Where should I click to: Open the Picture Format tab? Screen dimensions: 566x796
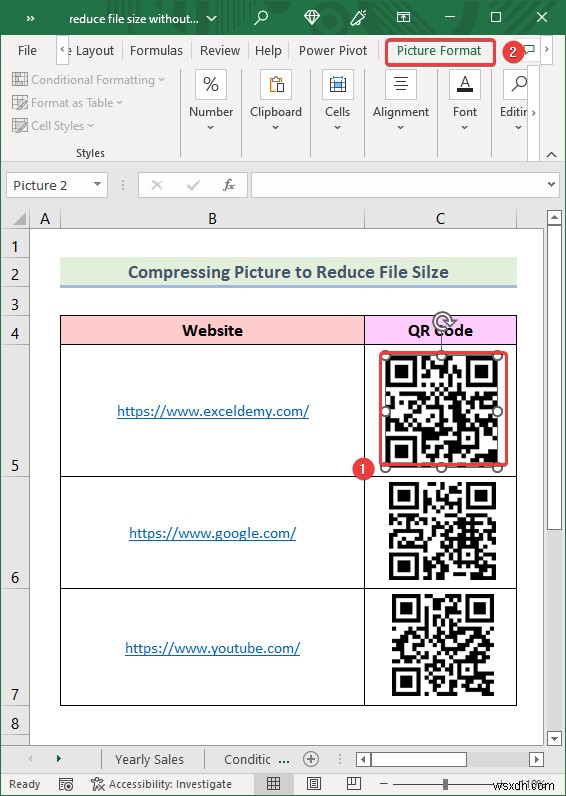pos(439,51)
